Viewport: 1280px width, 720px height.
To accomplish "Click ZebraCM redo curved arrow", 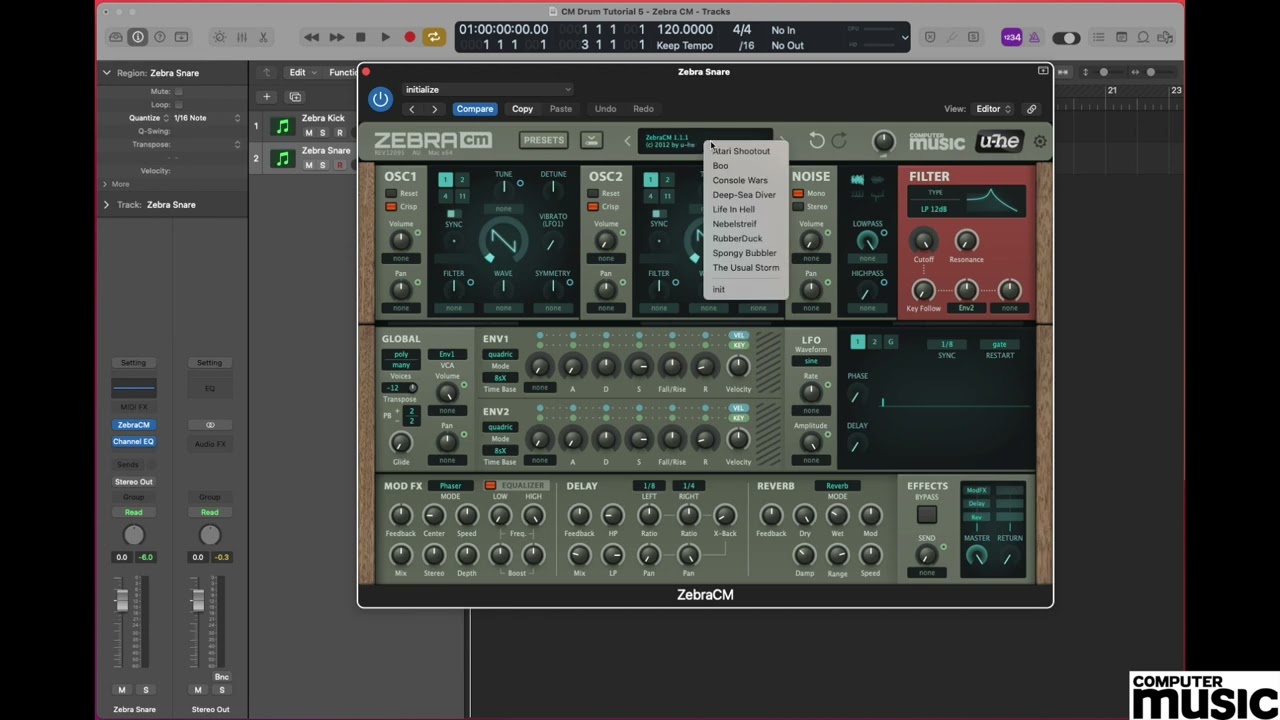I will tap(839, 141).
